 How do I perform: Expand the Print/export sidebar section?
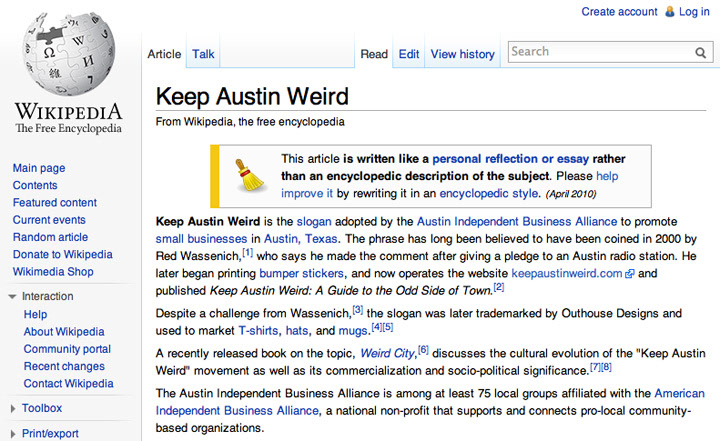click(x=13, y=434)
